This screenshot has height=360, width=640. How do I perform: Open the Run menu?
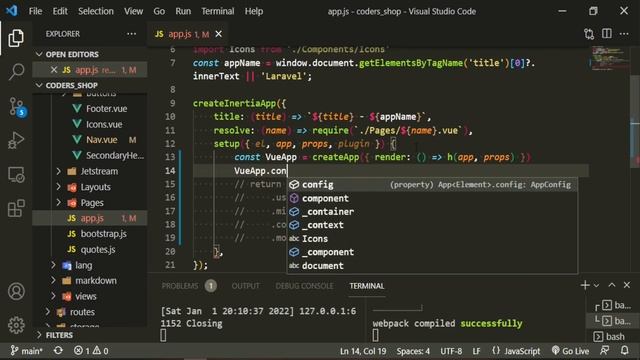(183, 11)
